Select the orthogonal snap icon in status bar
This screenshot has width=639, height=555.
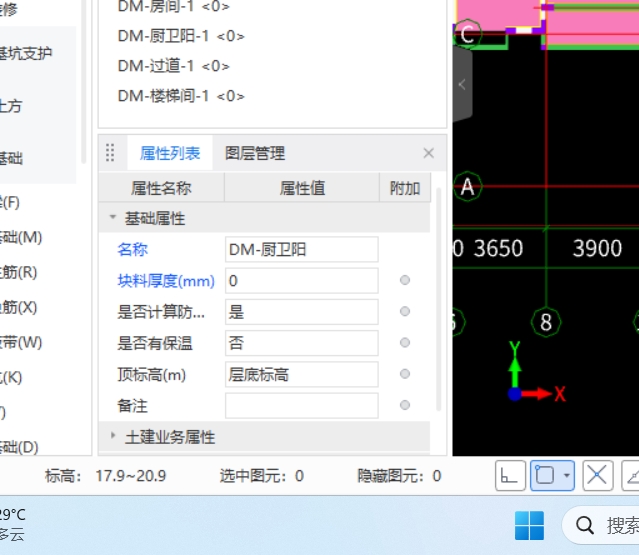(x=510, y=476)
